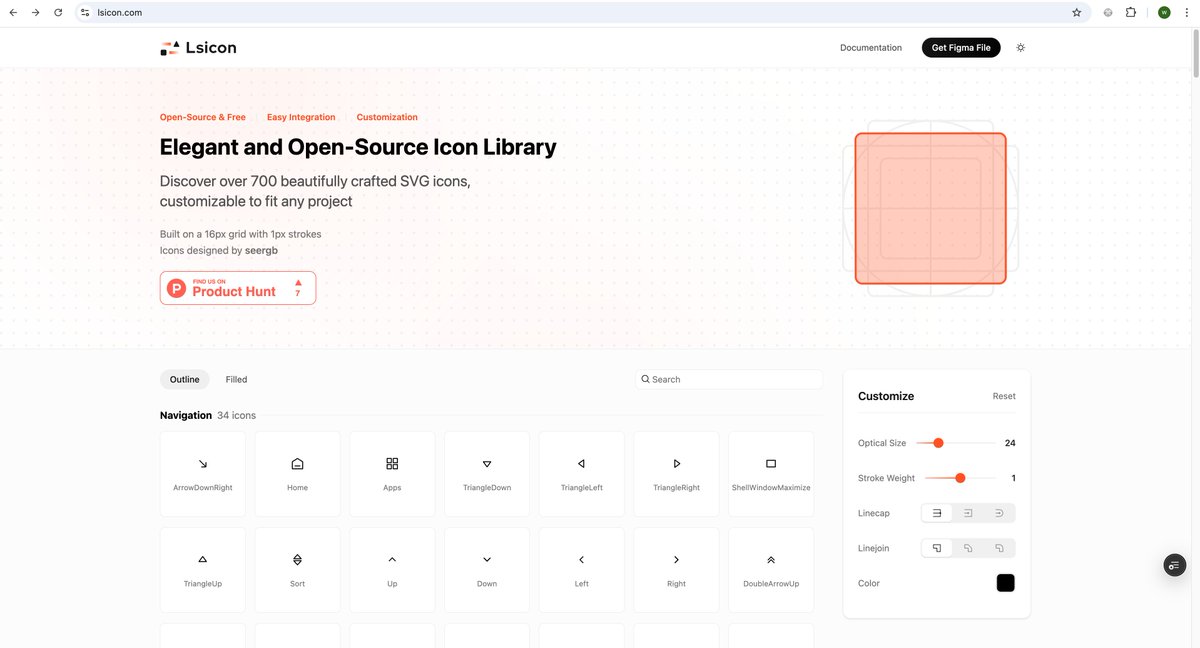Pick the TriangleDown icon
This screenshot has width=1200, height=648.
click(487, 474)
